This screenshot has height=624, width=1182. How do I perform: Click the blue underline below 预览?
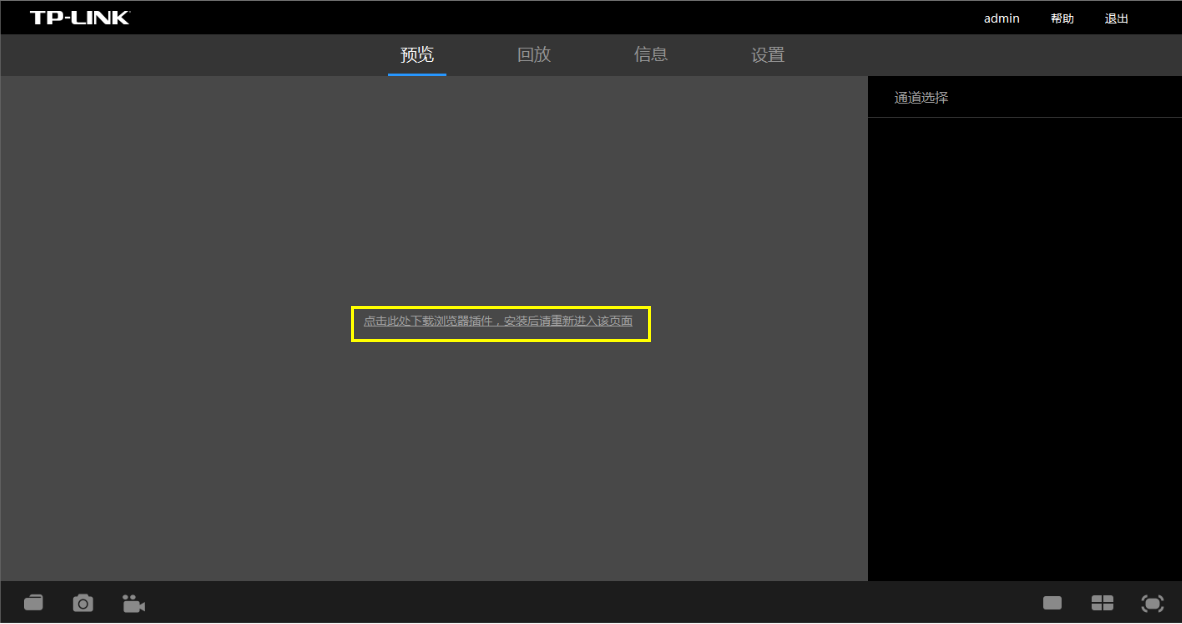click(x=417, y=72)
